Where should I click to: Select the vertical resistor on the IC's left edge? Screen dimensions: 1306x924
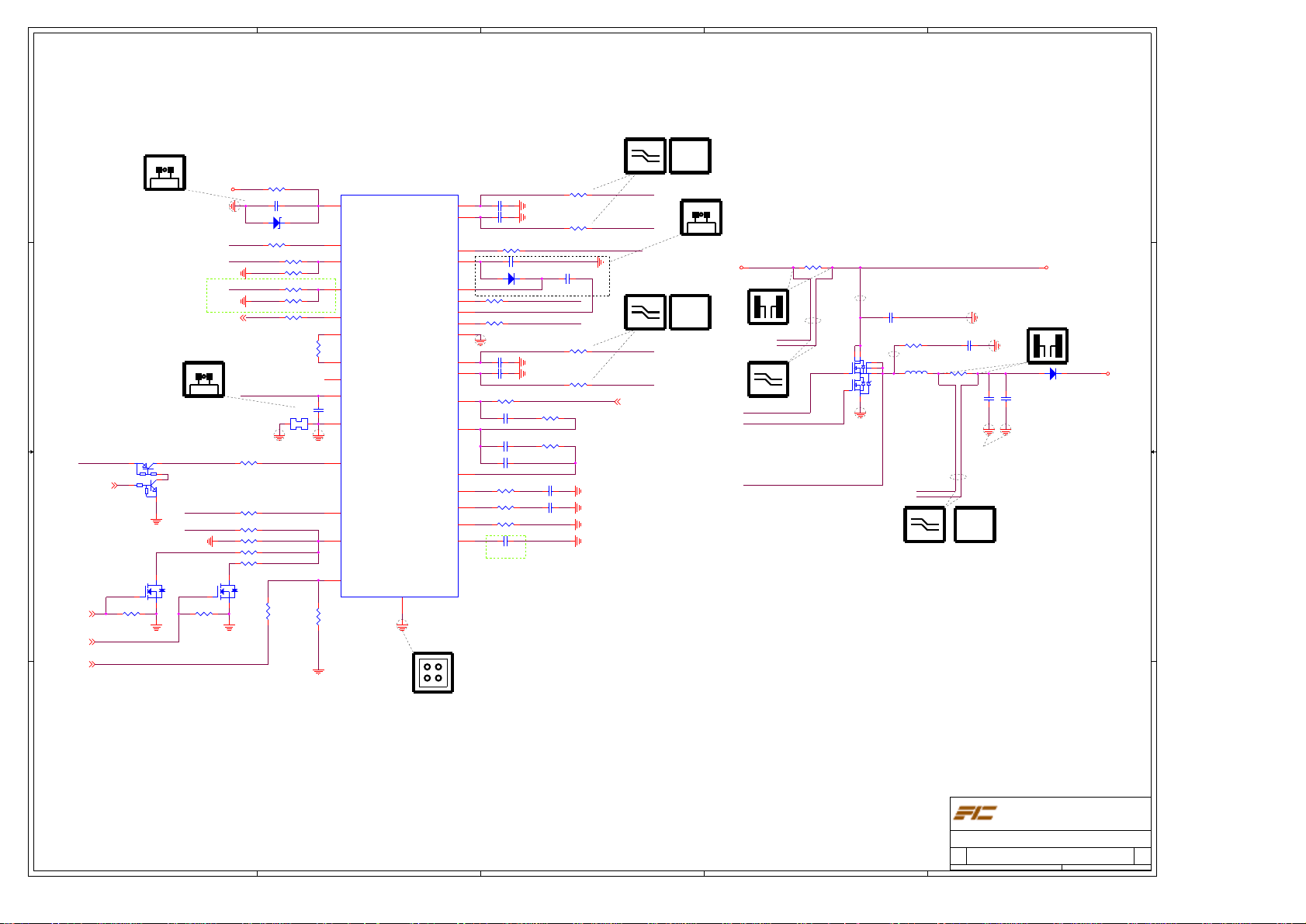[318, 348]
